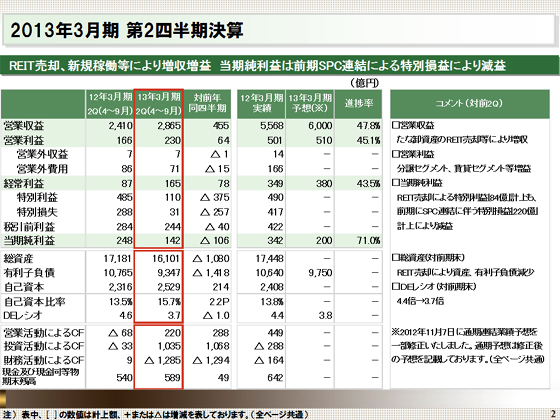560x420 pixels.
Task: Select the 対前年同四半期 column header
Action: coord(208,104)
